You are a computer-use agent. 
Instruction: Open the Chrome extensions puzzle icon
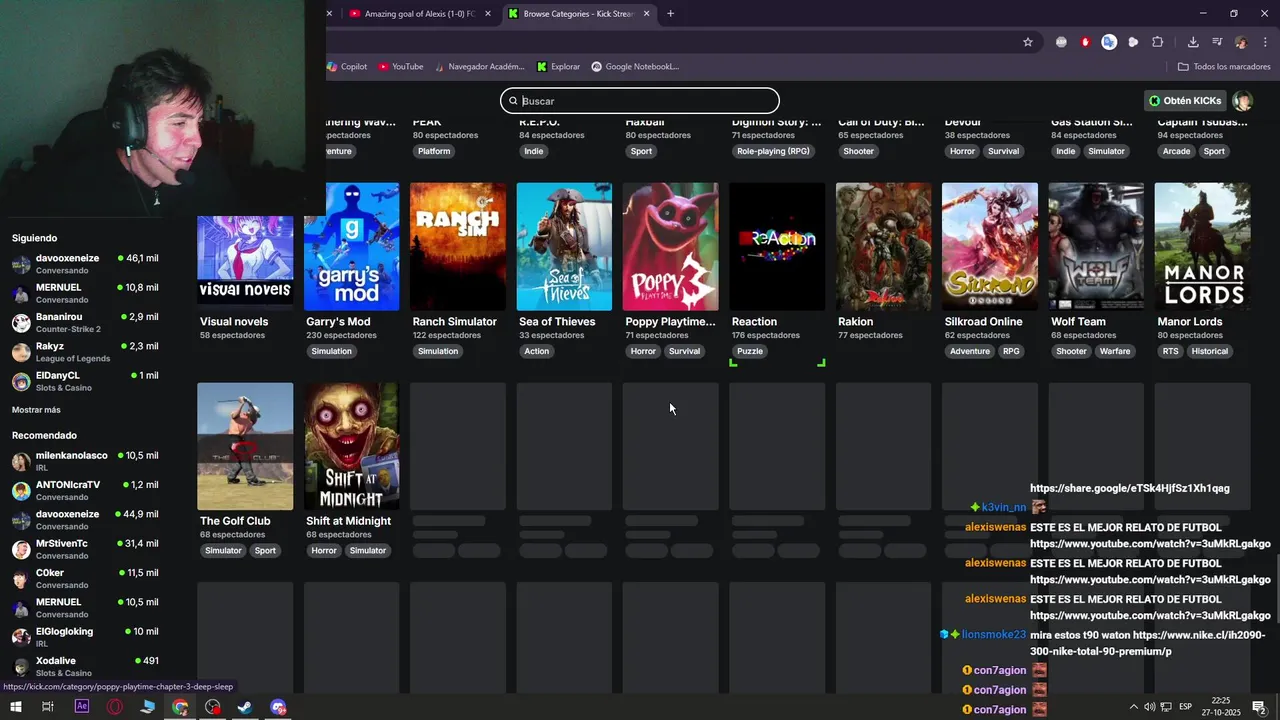pyautogui.click(x=1157, y=42)
